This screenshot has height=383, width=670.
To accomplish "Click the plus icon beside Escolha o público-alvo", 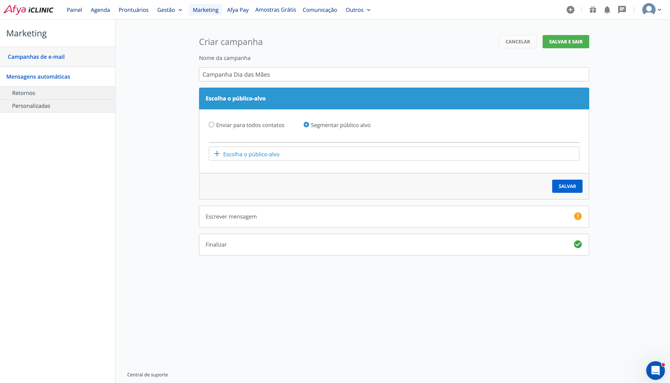I will (x=217, y=154).
